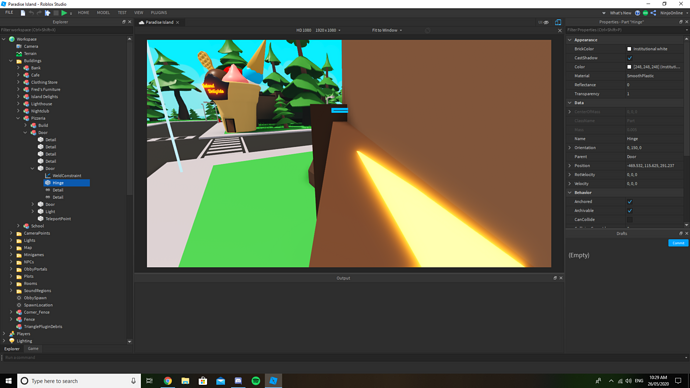The image size is (690, 388).
Task: Open the What's New link
Action: (620, 13)
